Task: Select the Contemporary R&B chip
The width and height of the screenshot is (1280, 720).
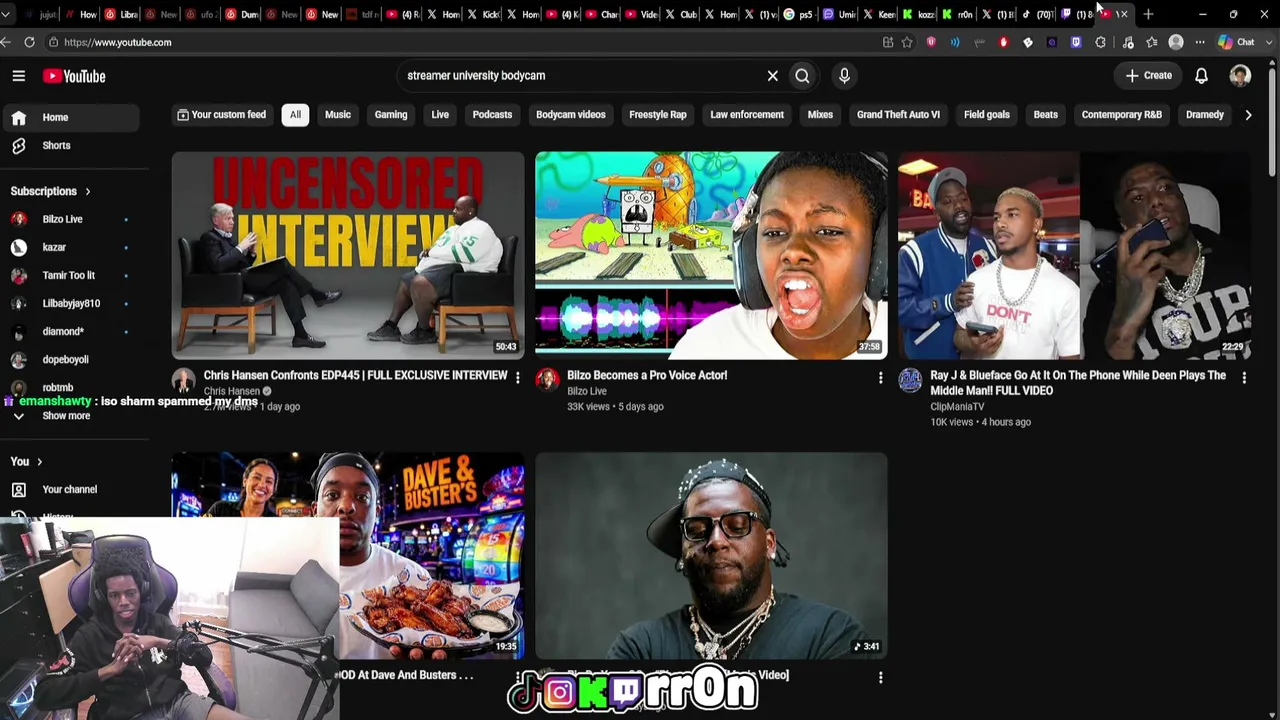Action: [1122, 115]
